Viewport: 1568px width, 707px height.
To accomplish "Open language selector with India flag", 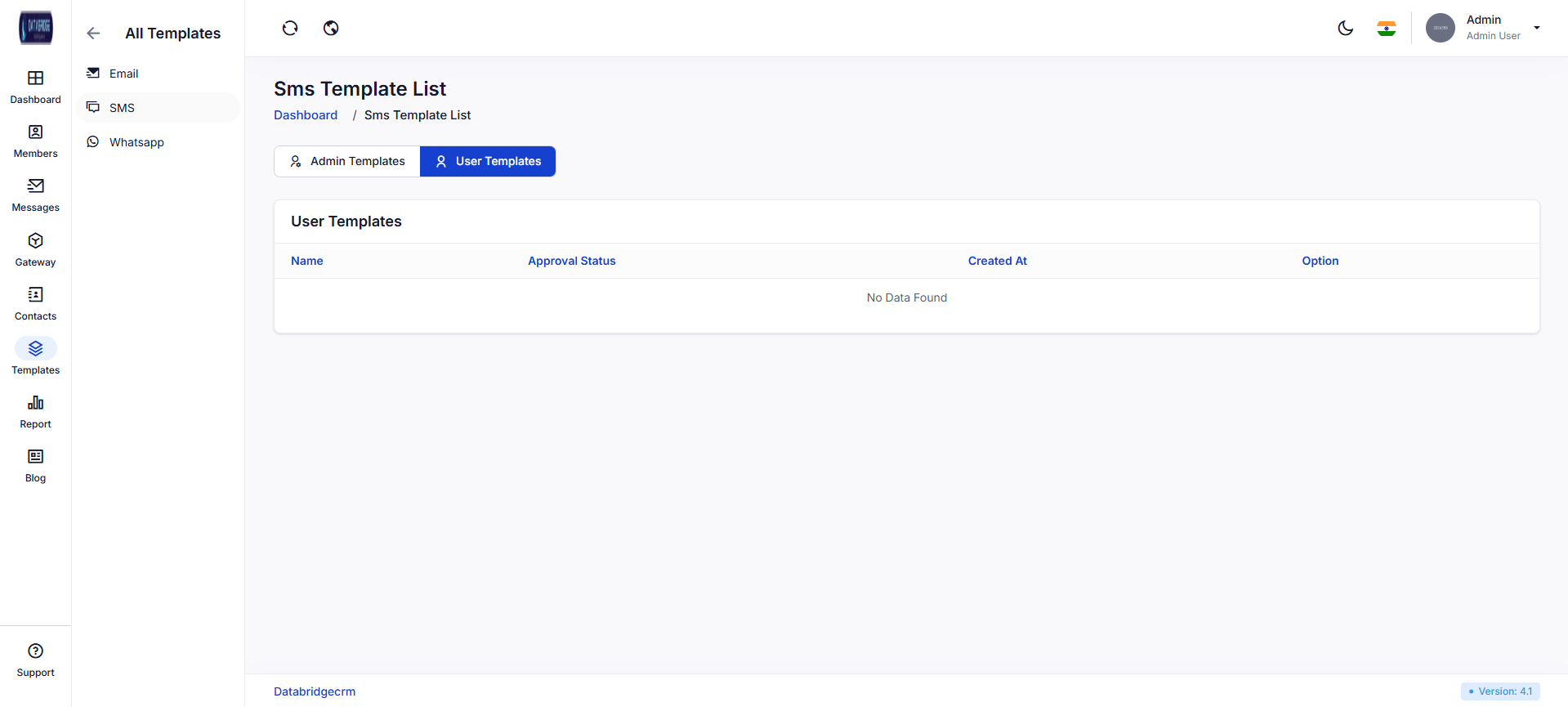I will 1386,29.
